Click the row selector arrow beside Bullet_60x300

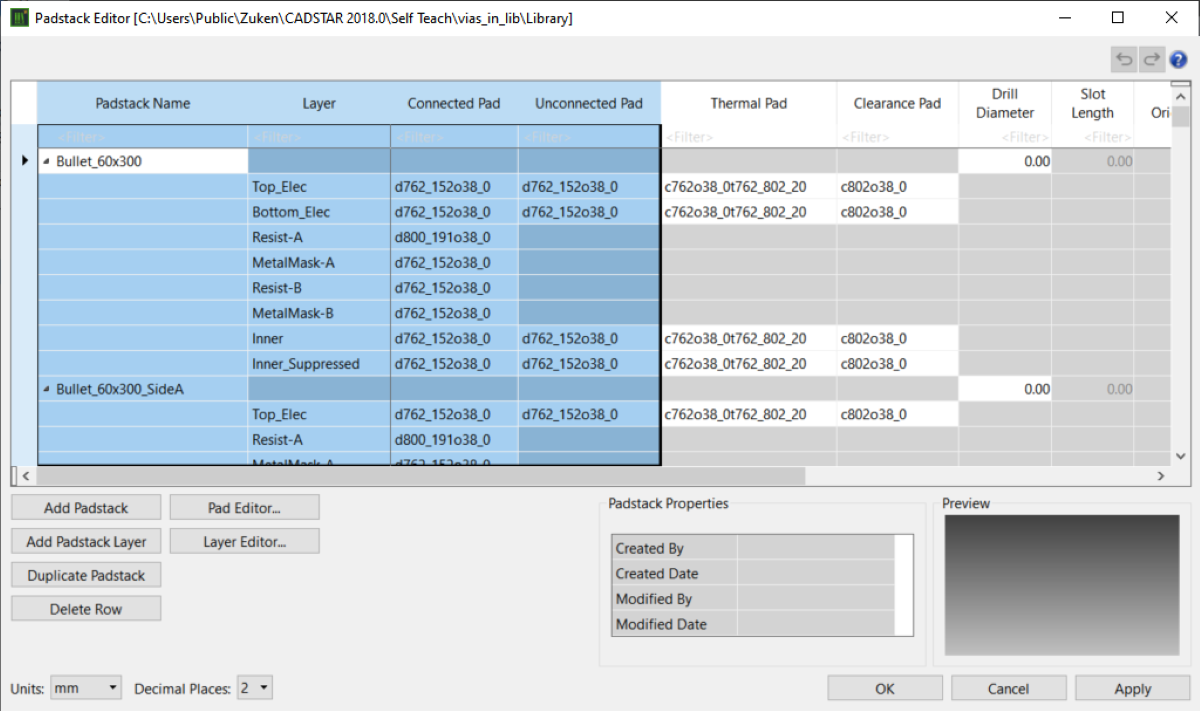(x=25, y=160)
